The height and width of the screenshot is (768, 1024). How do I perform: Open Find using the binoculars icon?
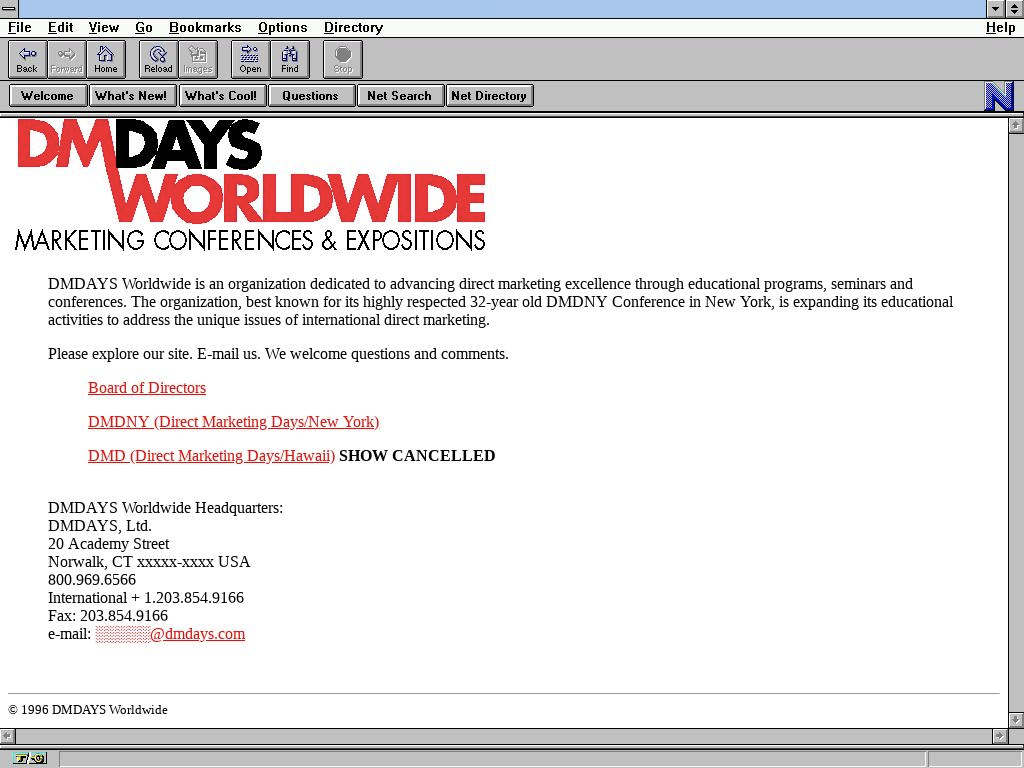pyautogui.click(x=289, y=59)
